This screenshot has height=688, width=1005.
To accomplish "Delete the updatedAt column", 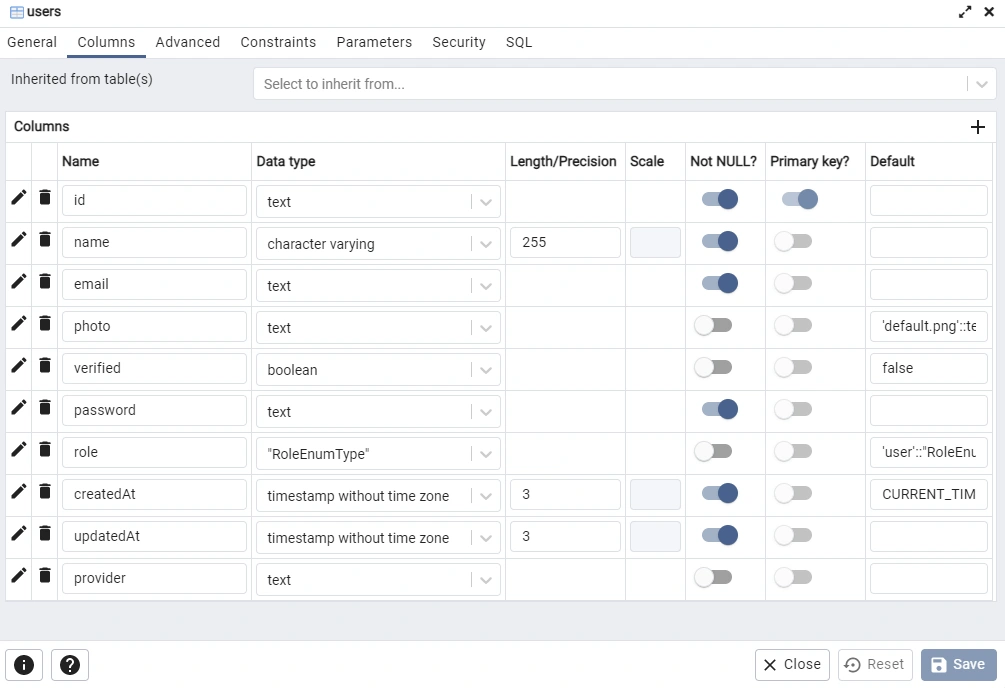I will point(45,533).
